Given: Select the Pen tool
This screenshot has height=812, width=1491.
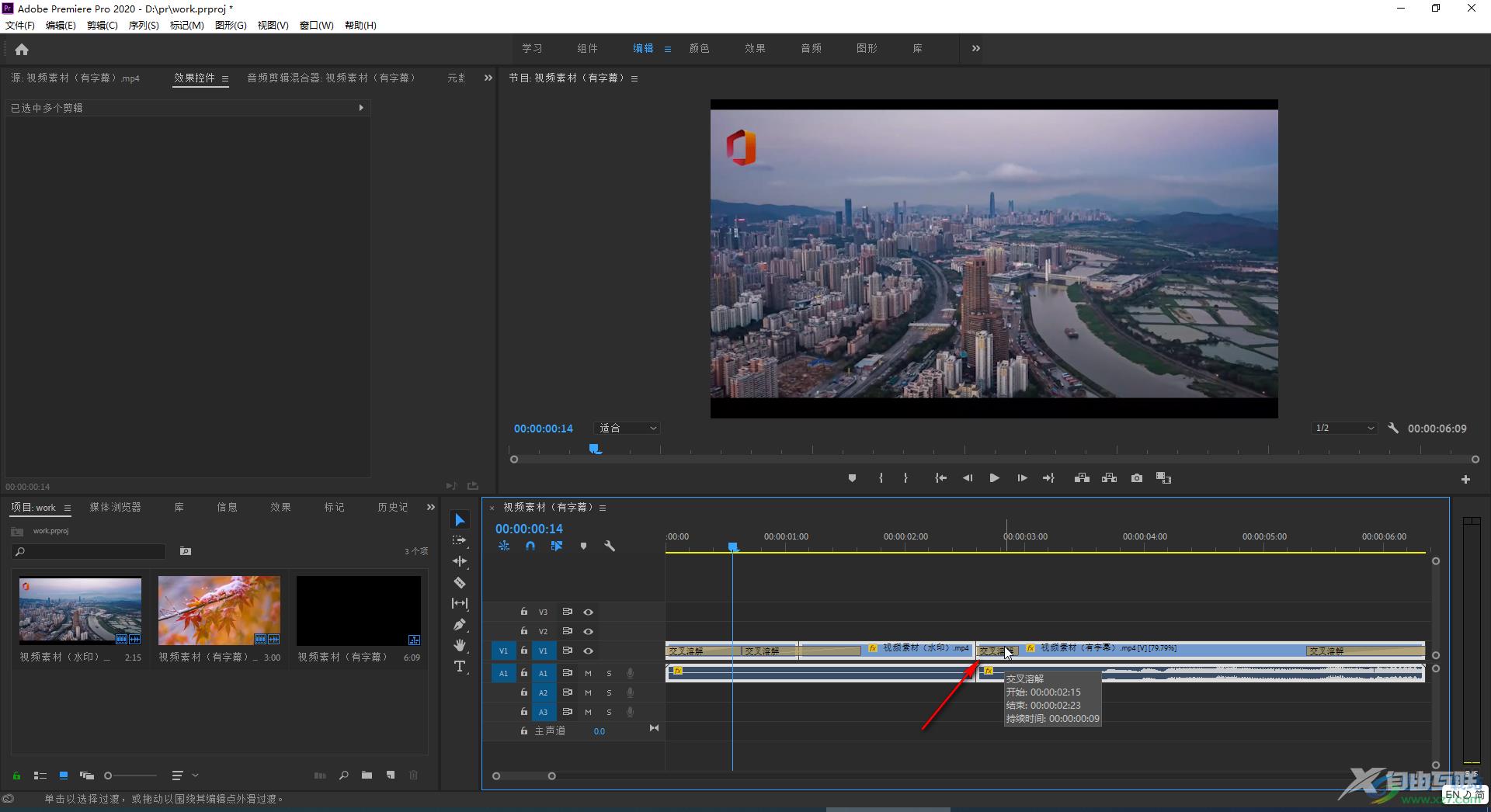Looking at the screenshot, I should pyautogui.click(x=460, y=624).
